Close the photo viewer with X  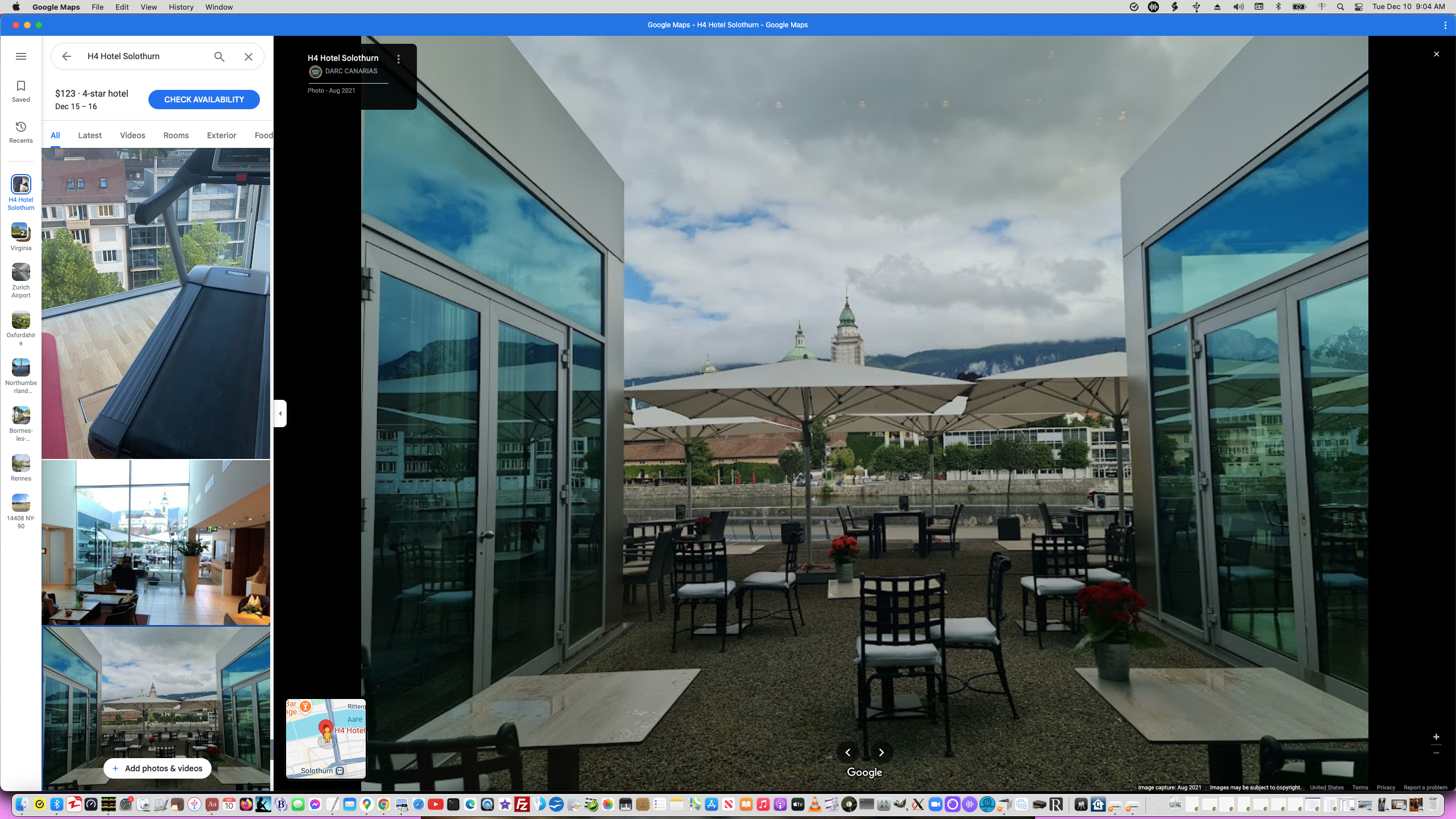pyautogui.click(x=1436, y=55)
